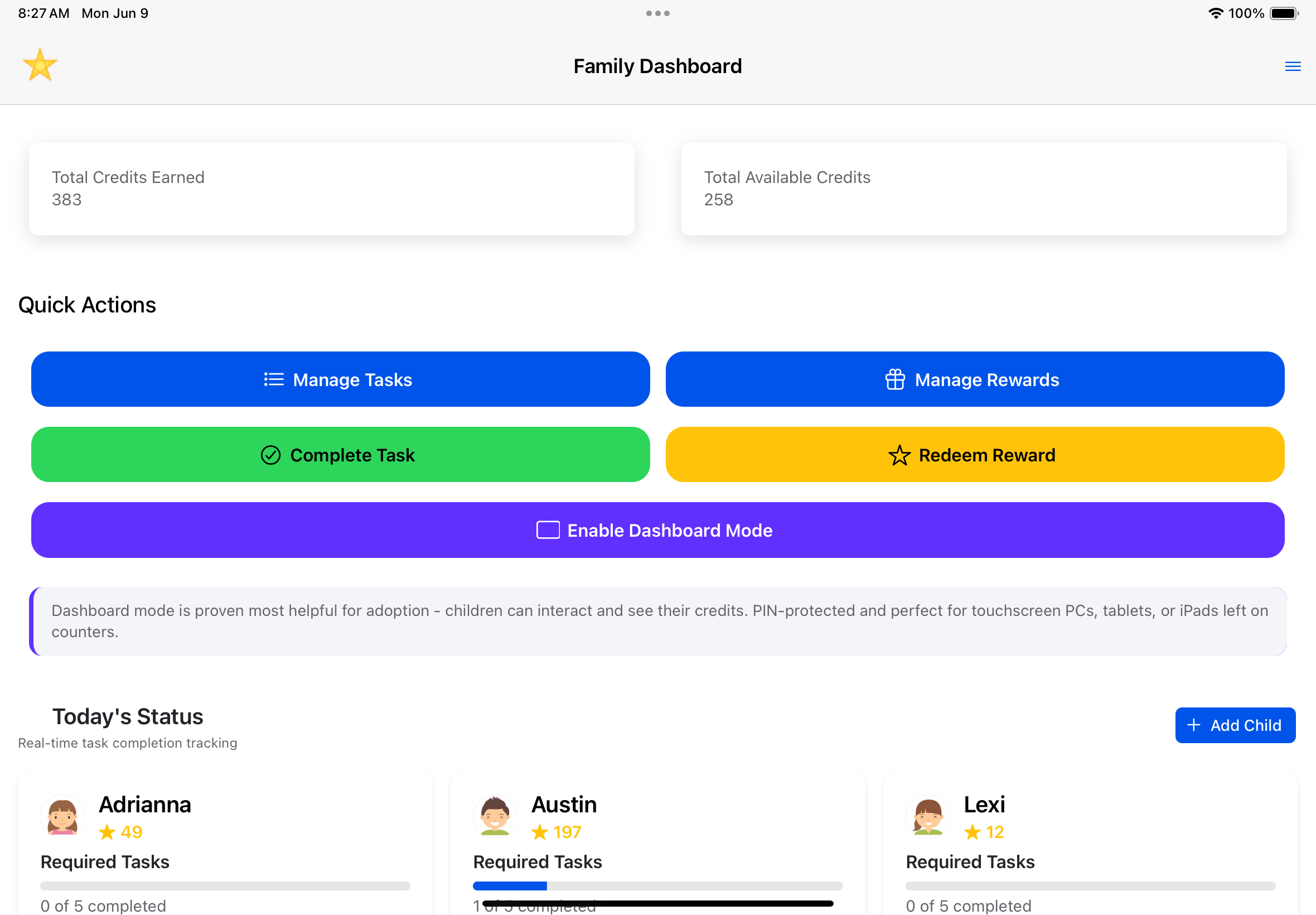
Task: Click the Complete Task button
Action: (x=340, y=455)
